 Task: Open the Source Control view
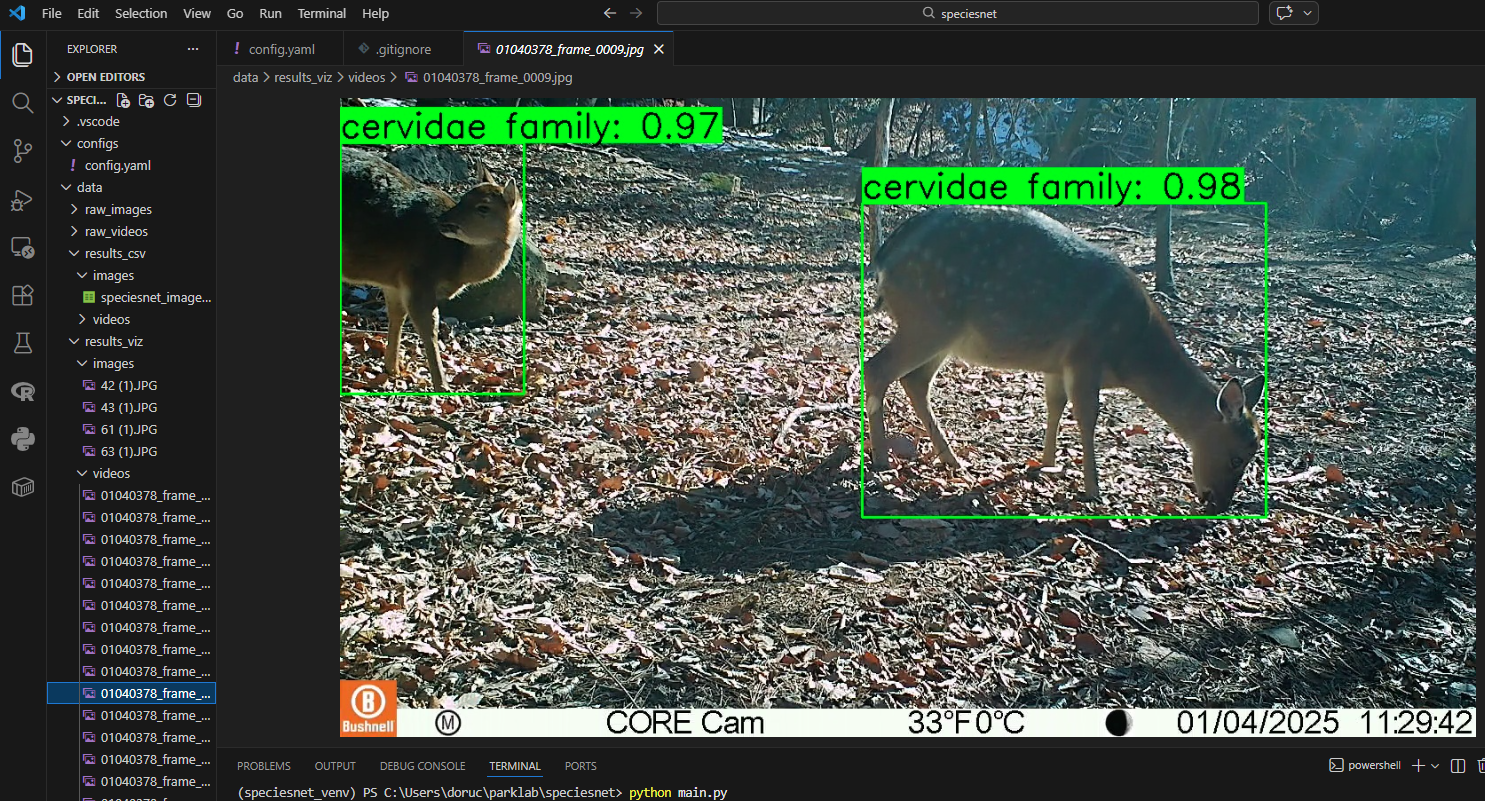(22, 151)
